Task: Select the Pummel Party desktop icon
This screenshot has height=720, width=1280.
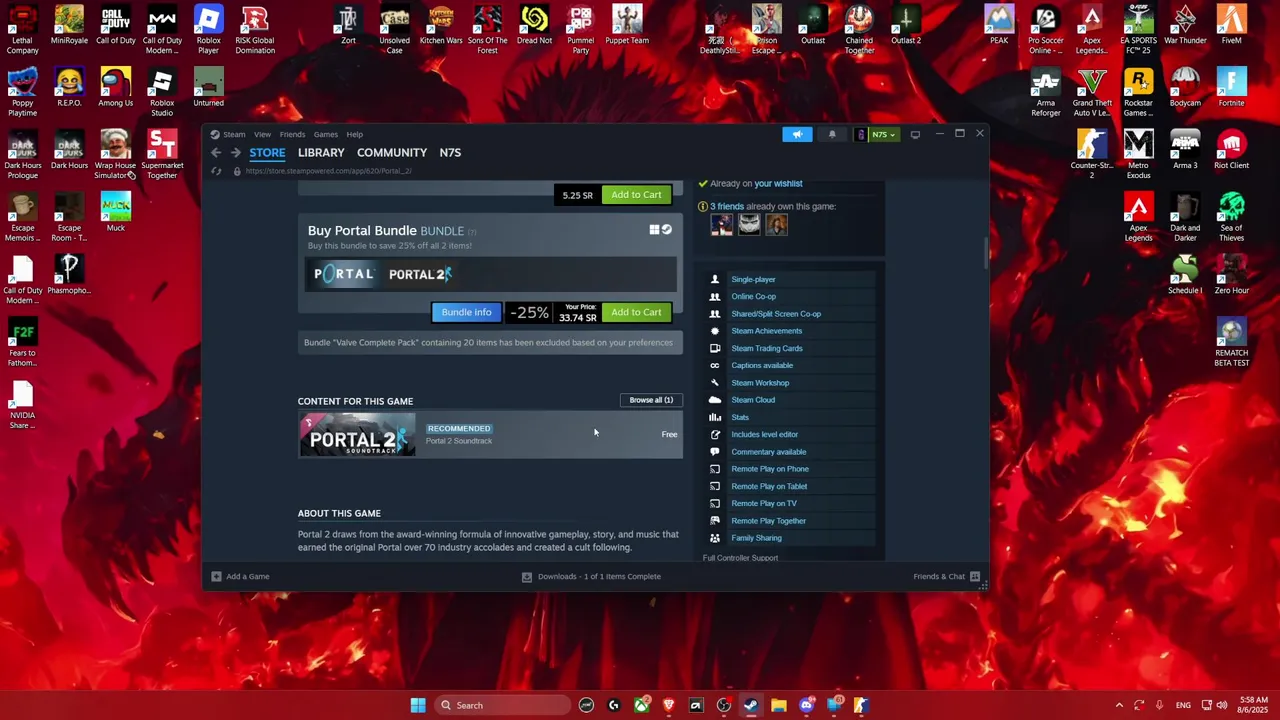Action: coord(580,30)
